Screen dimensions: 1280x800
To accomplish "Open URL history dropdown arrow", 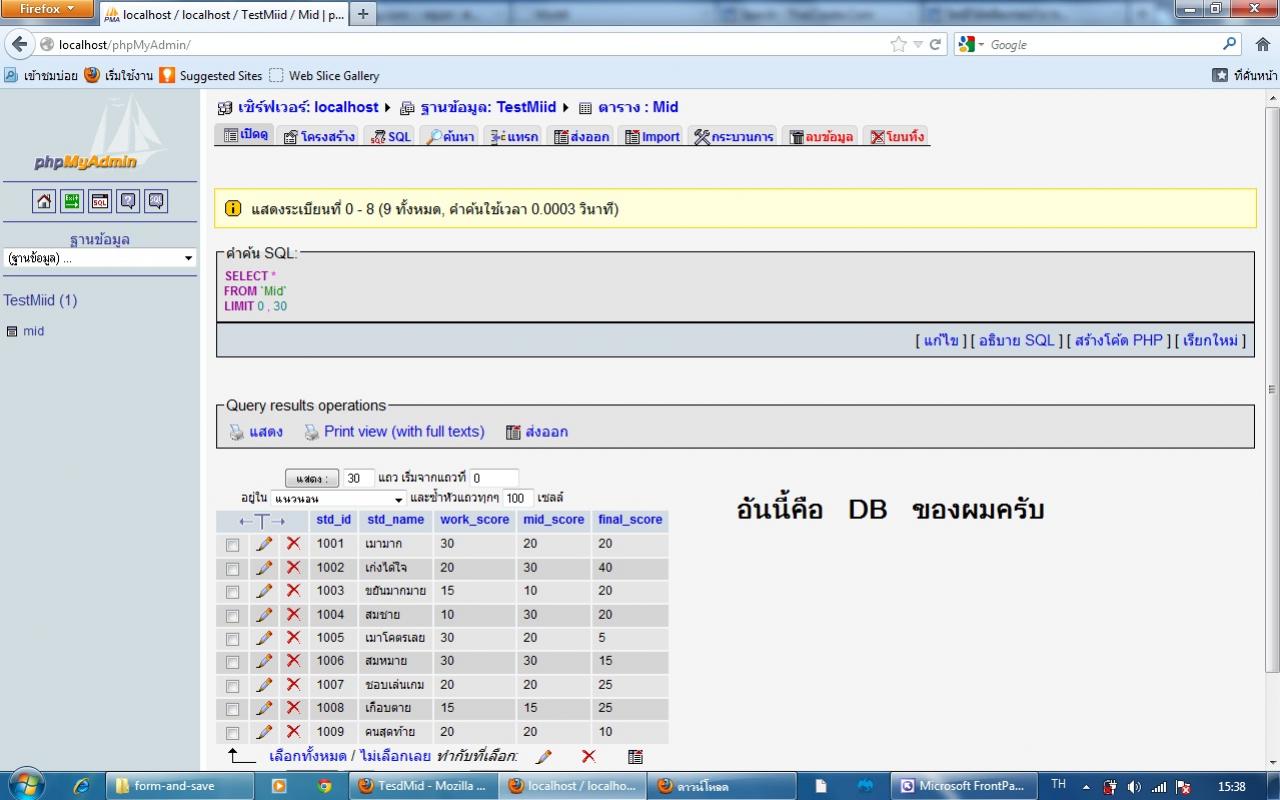I will click(x=918, y=45).
